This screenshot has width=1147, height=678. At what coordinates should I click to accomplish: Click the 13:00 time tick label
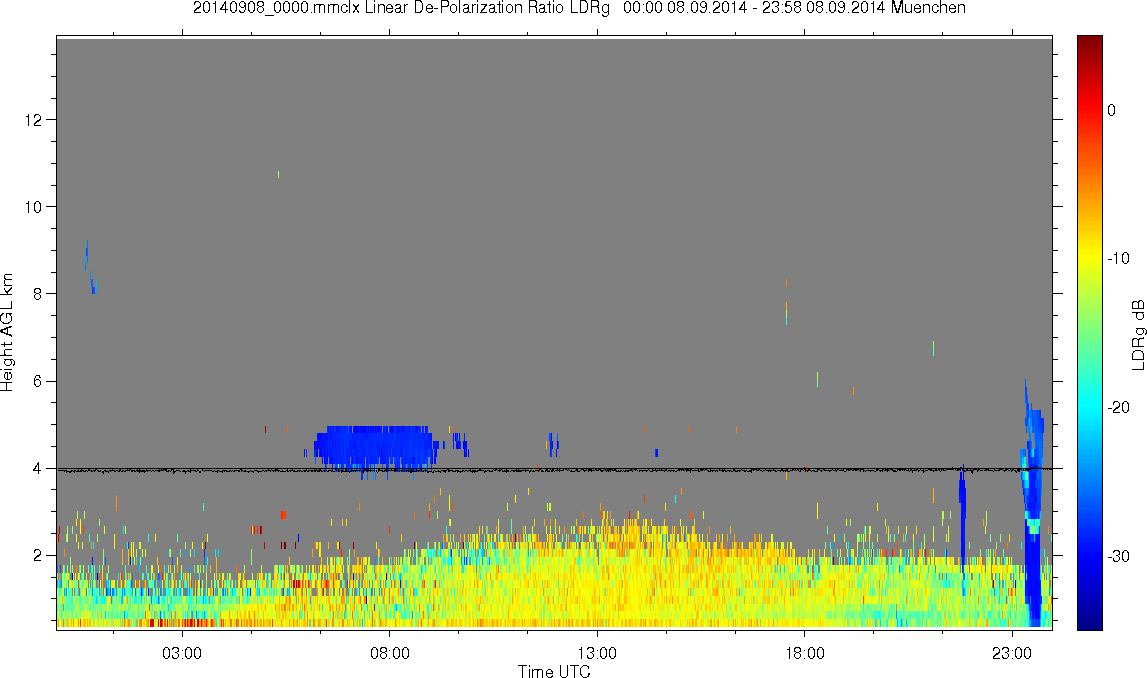pyautogui.click(x=597, y=653)
